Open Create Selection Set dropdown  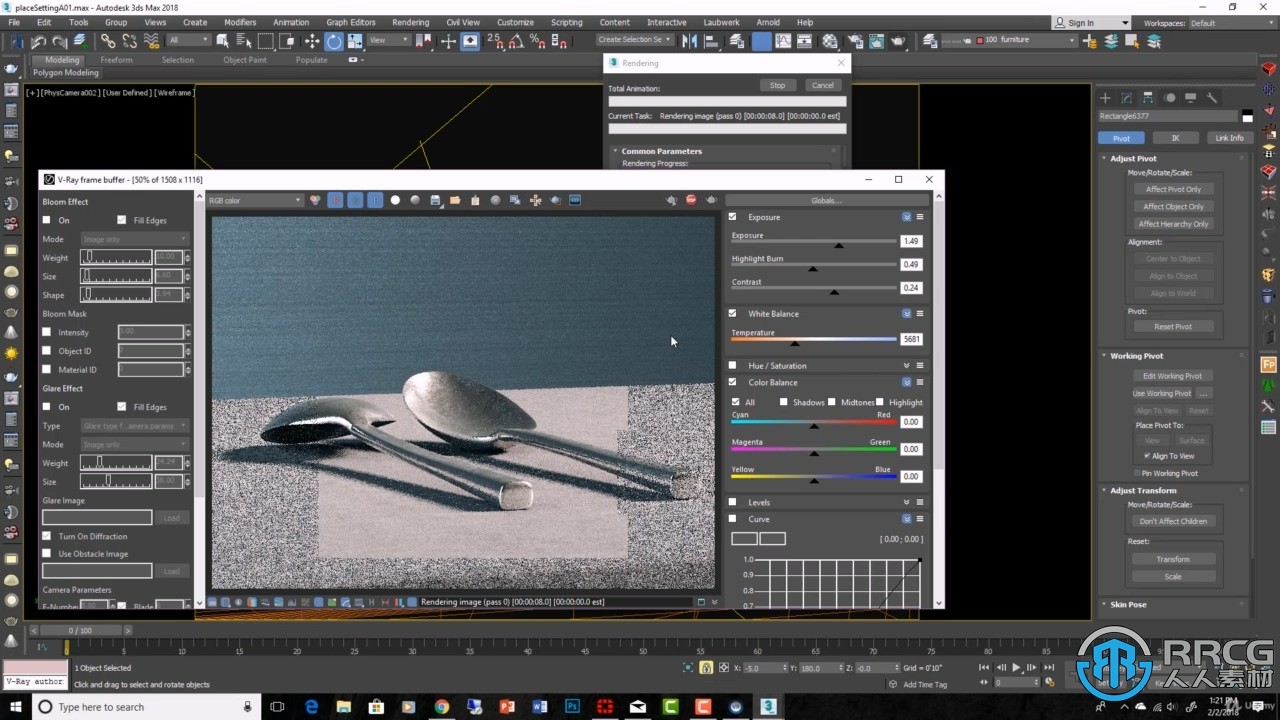click(x=635, y=40)
